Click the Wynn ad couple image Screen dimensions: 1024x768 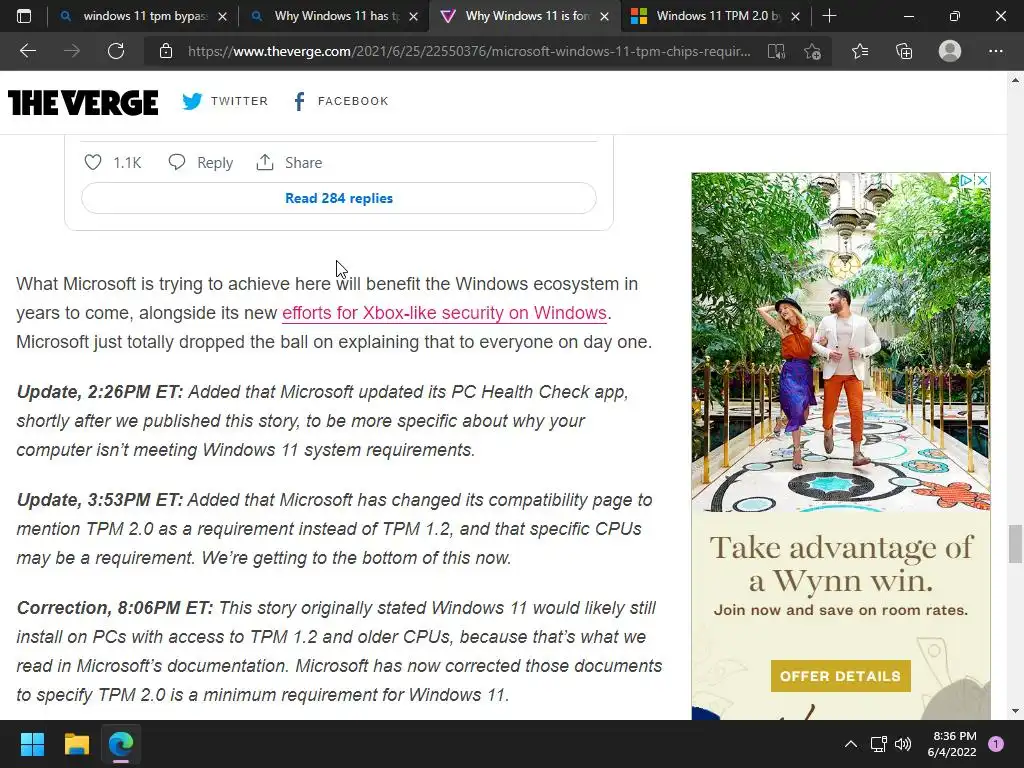pos(840,342)
